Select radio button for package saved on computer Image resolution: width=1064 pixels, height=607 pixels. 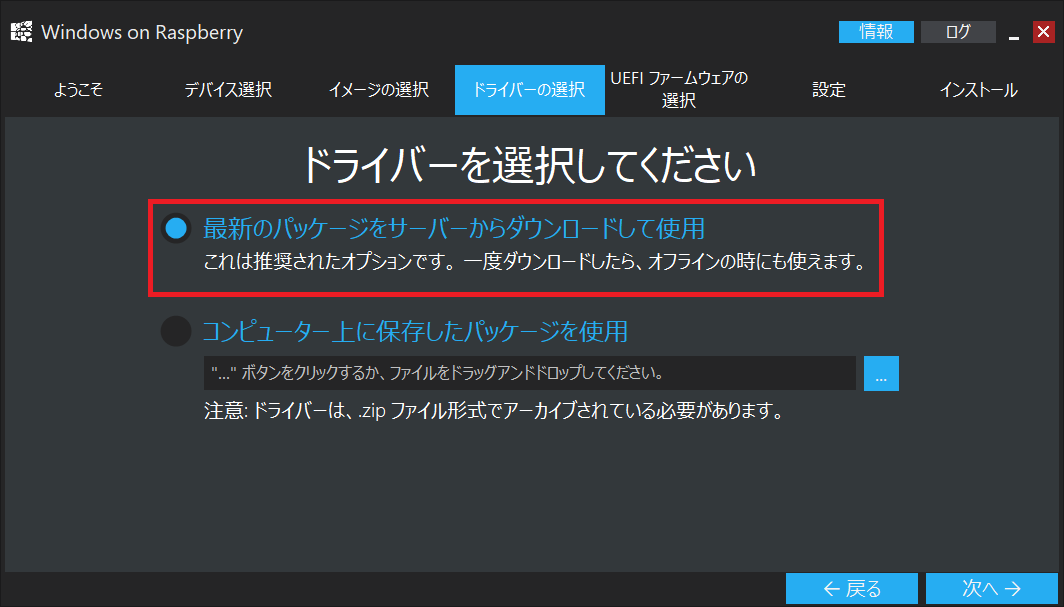point(176,331)
